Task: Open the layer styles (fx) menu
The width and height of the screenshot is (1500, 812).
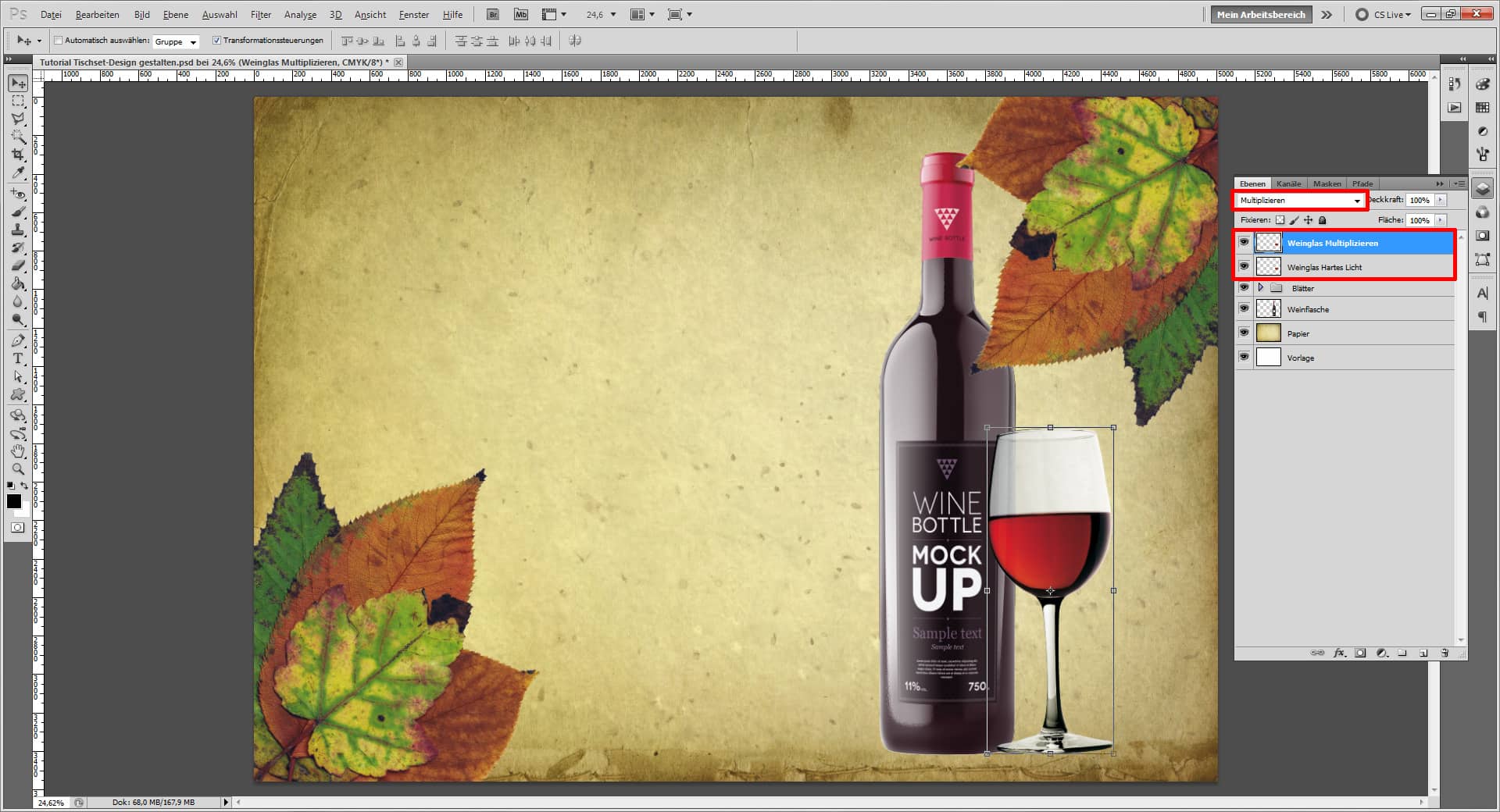Action: (1339, 653)
